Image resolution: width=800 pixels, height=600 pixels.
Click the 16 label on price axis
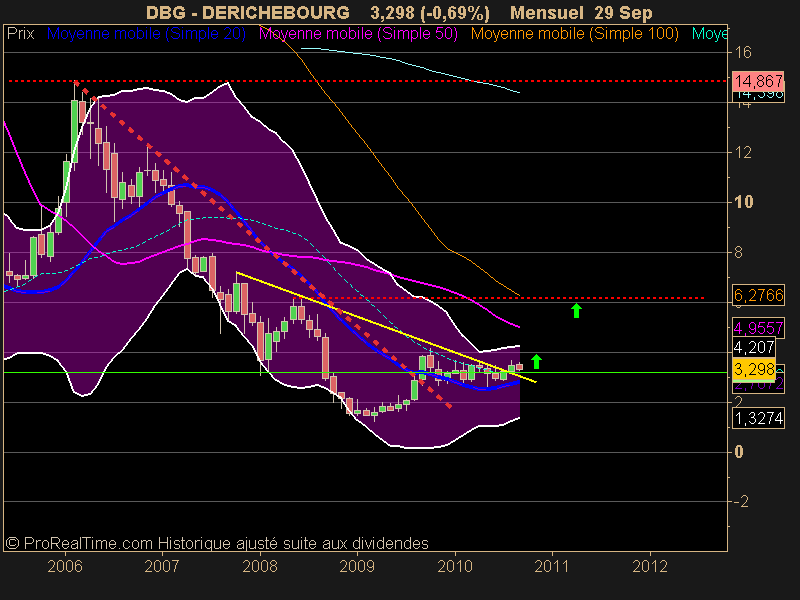pos(743,52)
